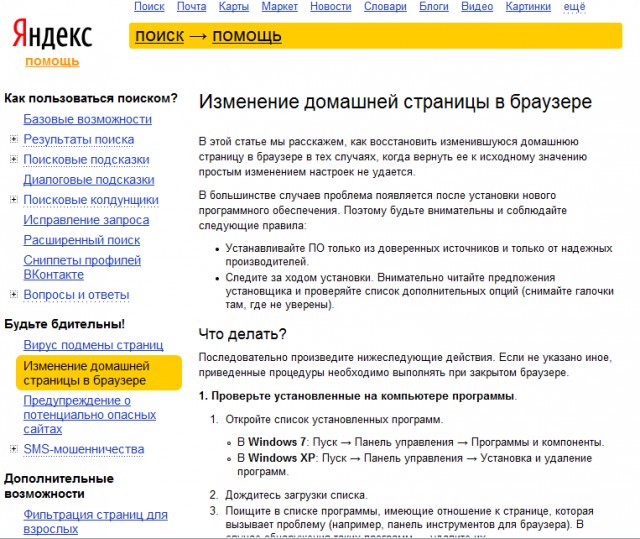This screenshot has width=640, height=539.
Task: Open Карты in top navigation
Action: [234, 7]
